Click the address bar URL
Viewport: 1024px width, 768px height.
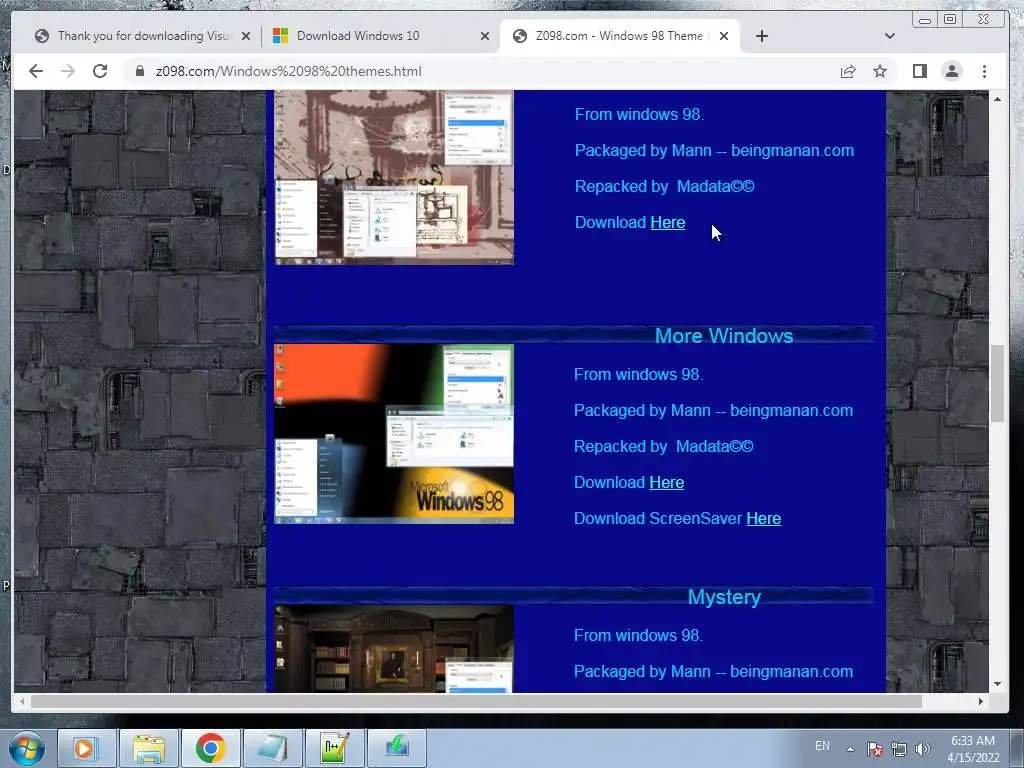(x=289, y=71)
